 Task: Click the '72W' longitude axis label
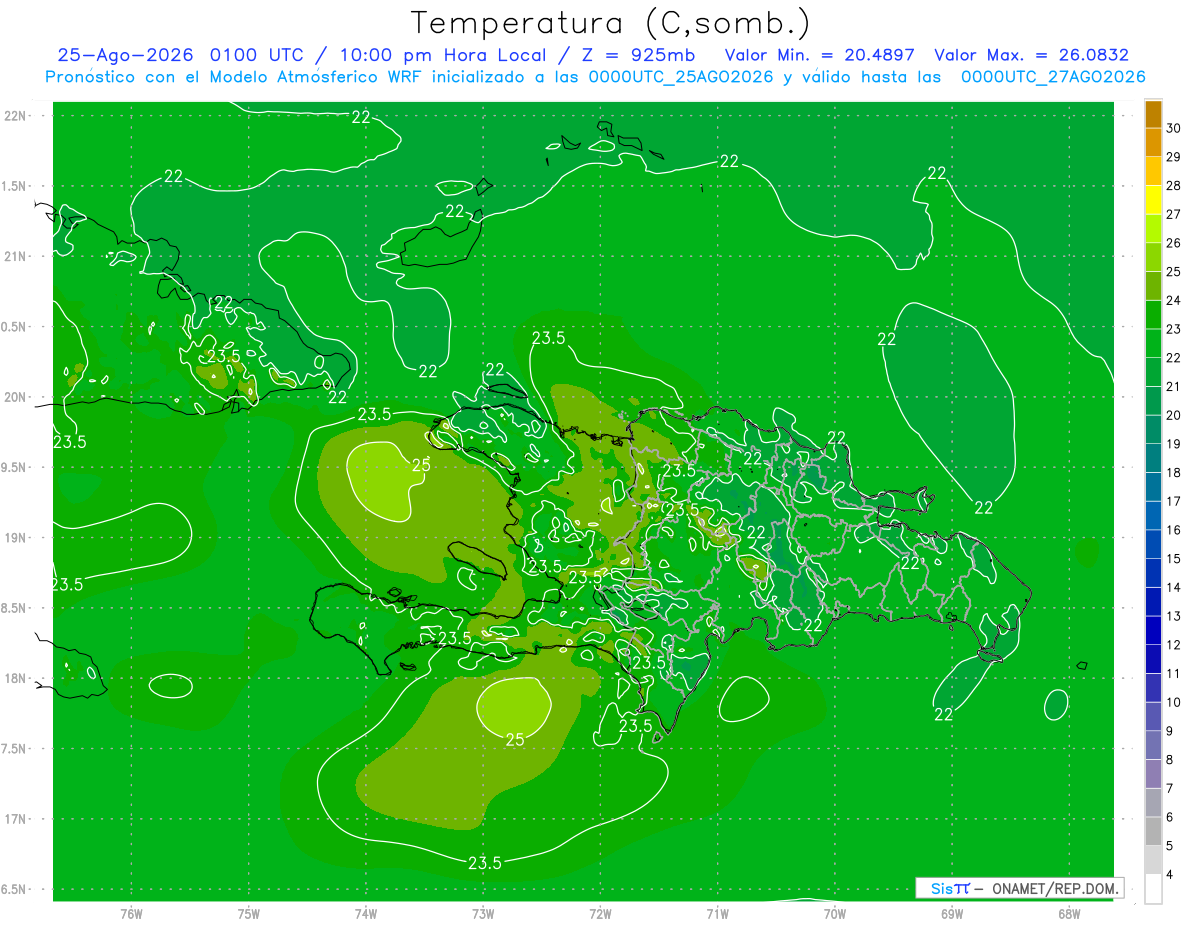pos(600,913)
